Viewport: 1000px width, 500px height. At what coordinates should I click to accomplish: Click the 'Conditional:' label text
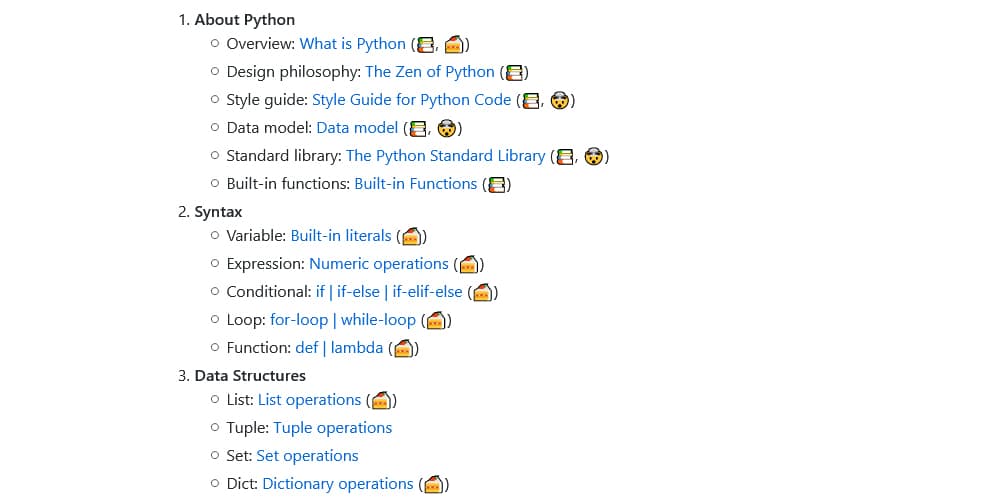269,292
